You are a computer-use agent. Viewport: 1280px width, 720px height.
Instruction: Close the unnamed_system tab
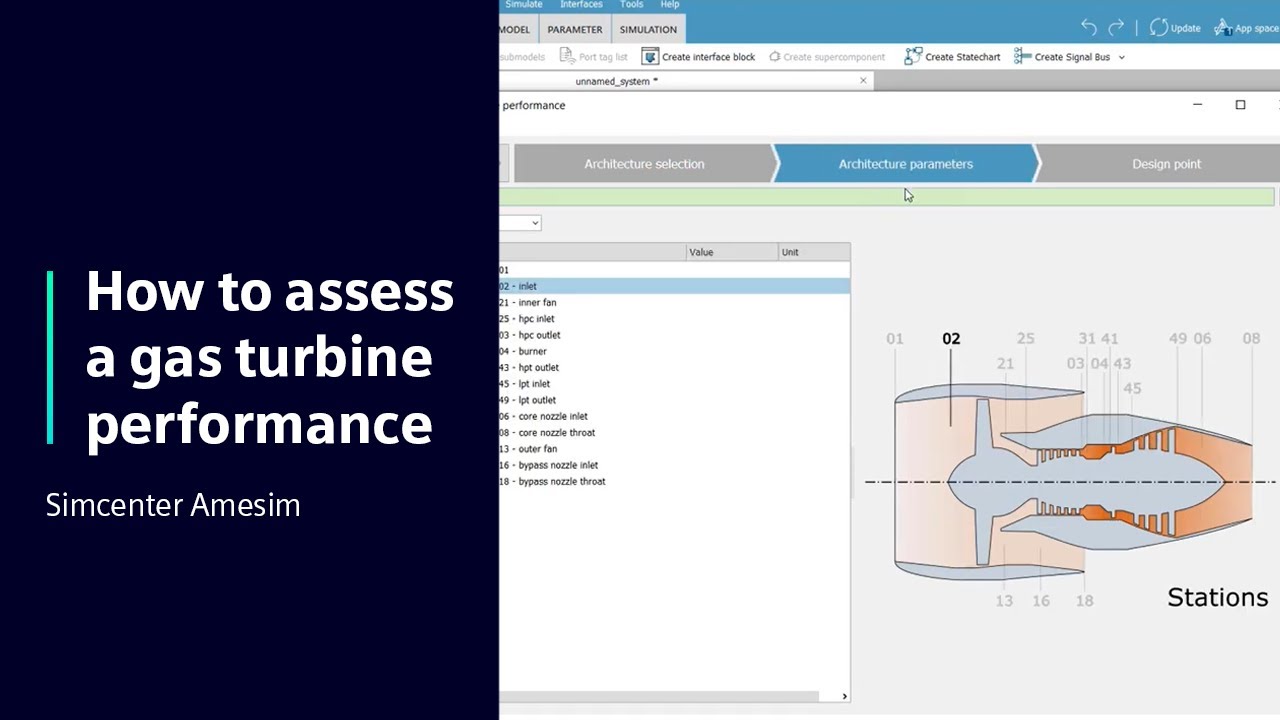click(x=863, y=81)
